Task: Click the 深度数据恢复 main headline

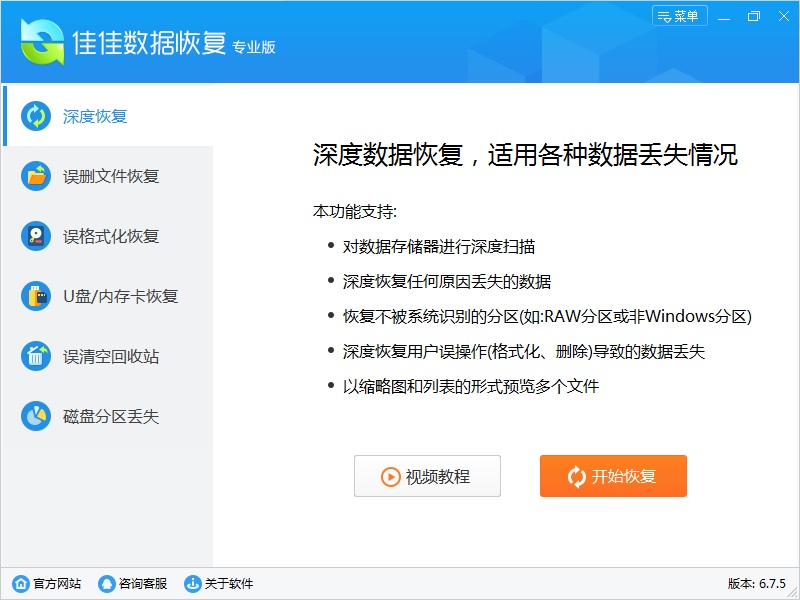Action: 526,155
